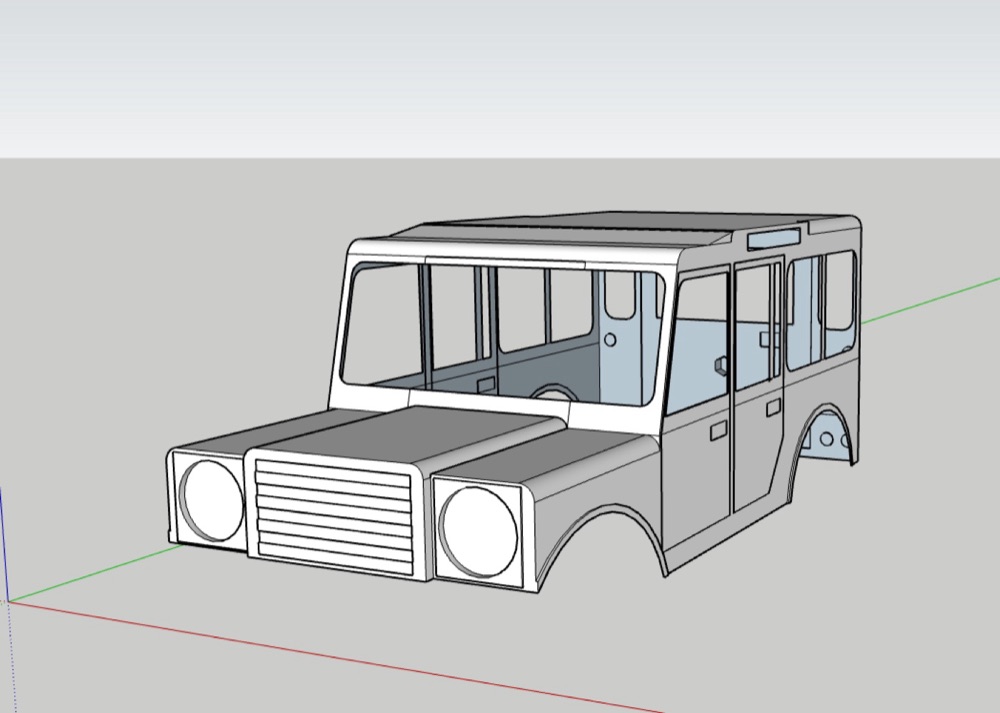Click the front door handle rectangle

click(x=718, y=431)
